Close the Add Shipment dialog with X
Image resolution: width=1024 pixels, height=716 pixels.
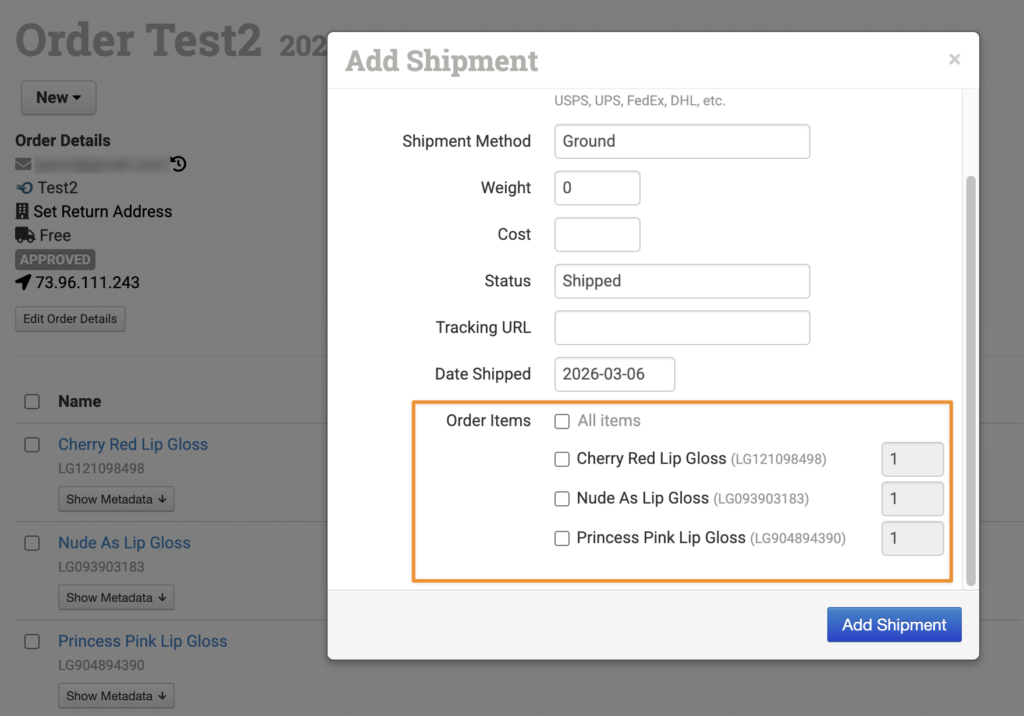[954, 60]
